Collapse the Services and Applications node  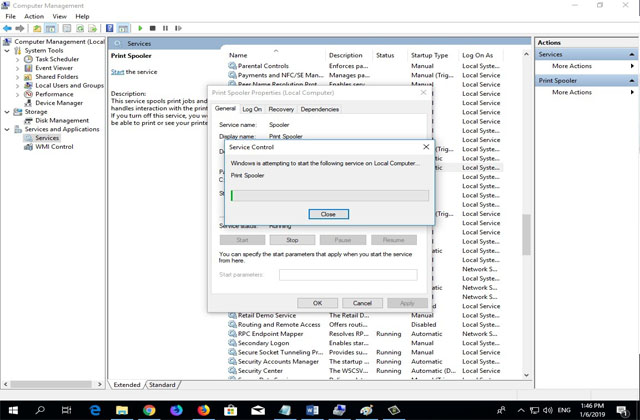tap(7, 129)
